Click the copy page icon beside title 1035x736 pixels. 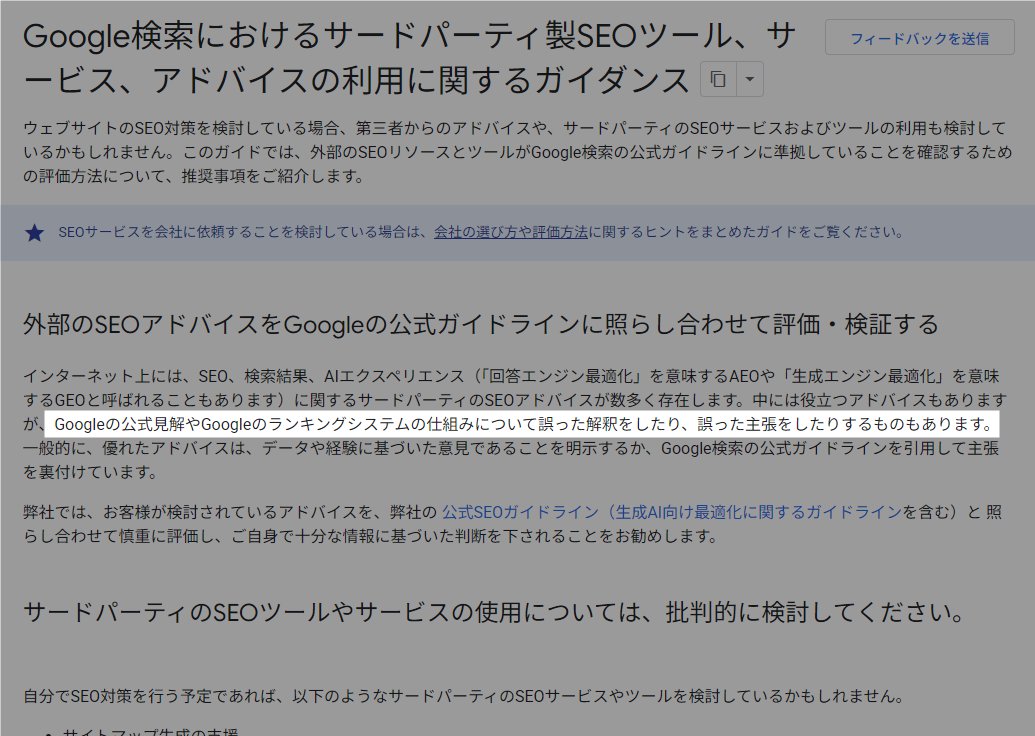(718, 79)
